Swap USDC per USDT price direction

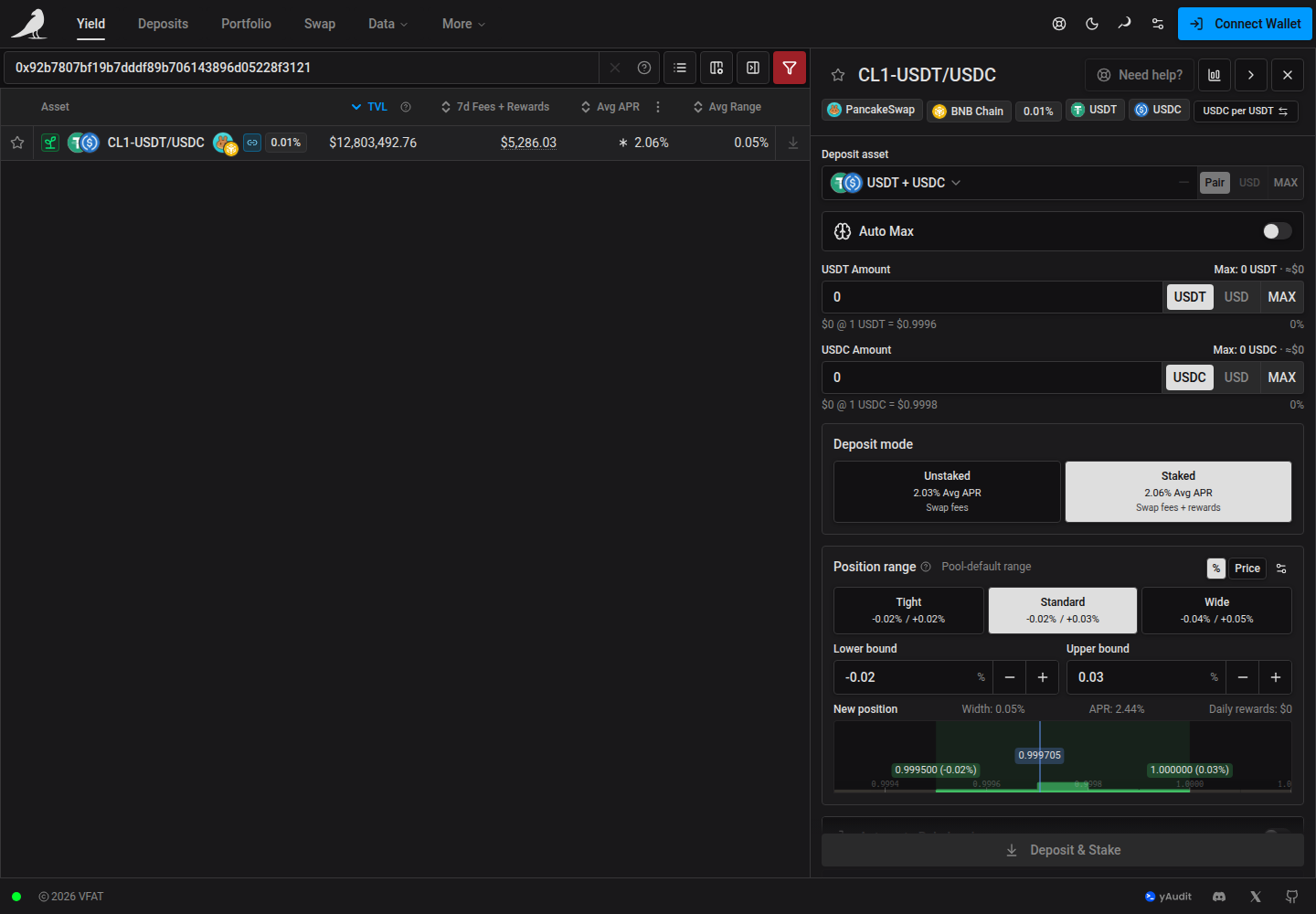click(1246, 111)
